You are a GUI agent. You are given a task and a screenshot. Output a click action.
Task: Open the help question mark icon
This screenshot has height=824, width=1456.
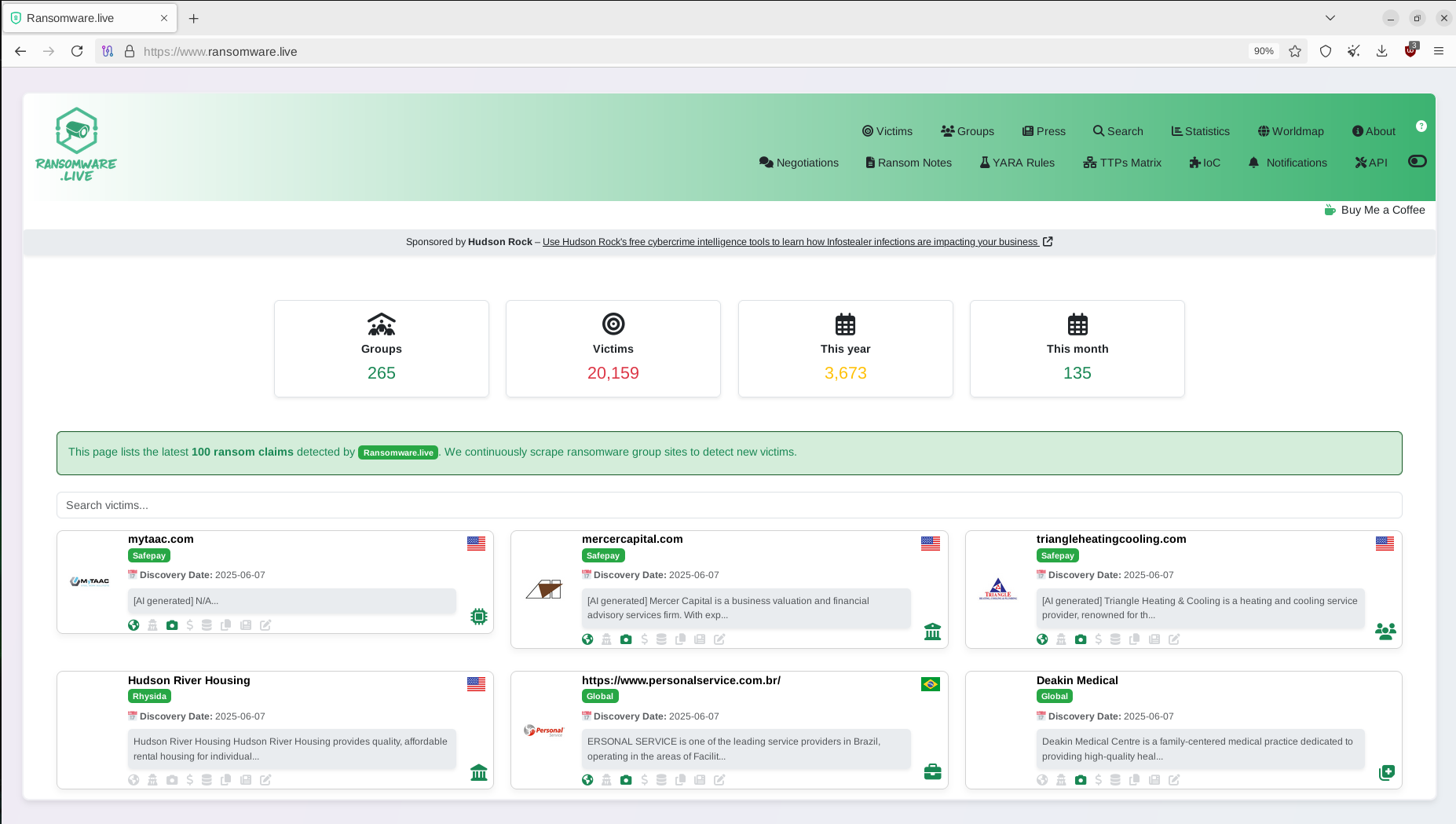1421,126
